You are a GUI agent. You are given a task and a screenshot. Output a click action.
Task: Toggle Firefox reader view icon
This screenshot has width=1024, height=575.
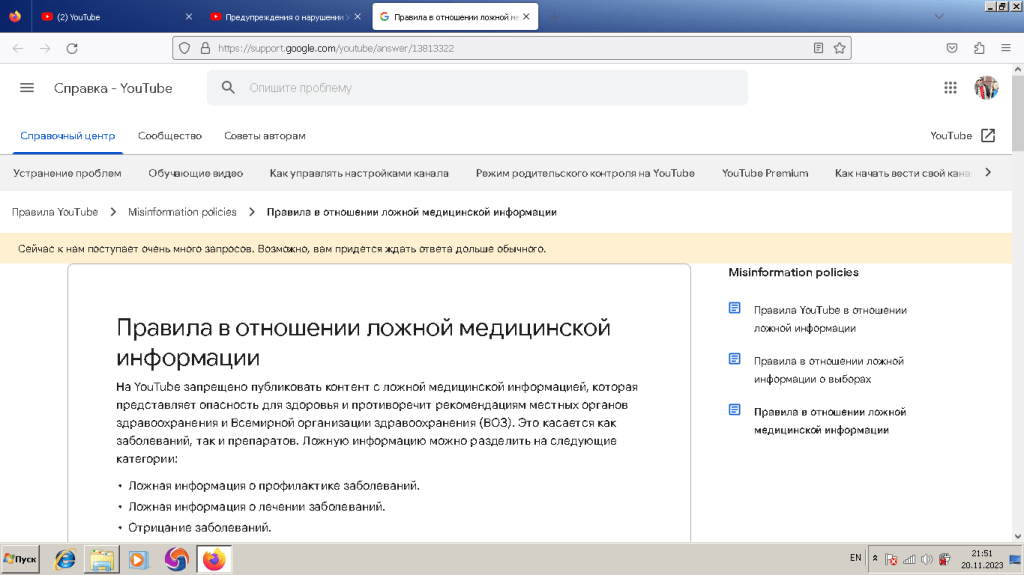coord(818,47)
